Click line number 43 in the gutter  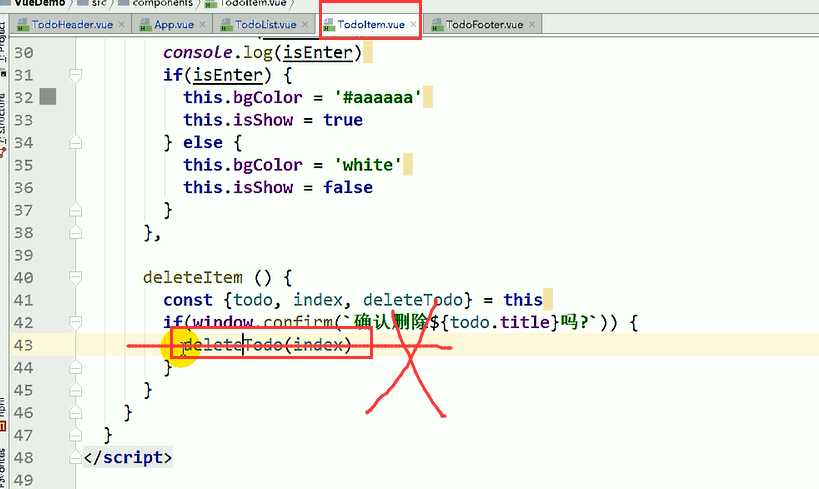pos(24,345)
